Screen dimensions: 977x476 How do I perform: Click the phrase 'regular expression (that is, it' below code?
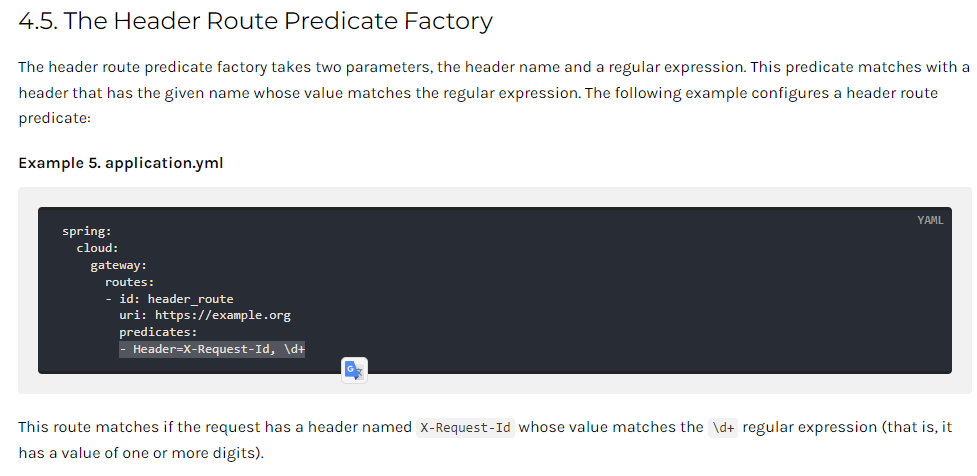pyautogui.click(x=847, y=427)
